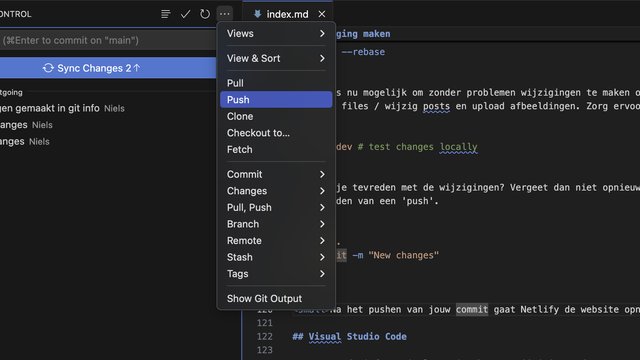This screenshot has width=640, height=360.
Task: Choose Pull from the menu
Action: pyautogui.click(x=276, y=83)
